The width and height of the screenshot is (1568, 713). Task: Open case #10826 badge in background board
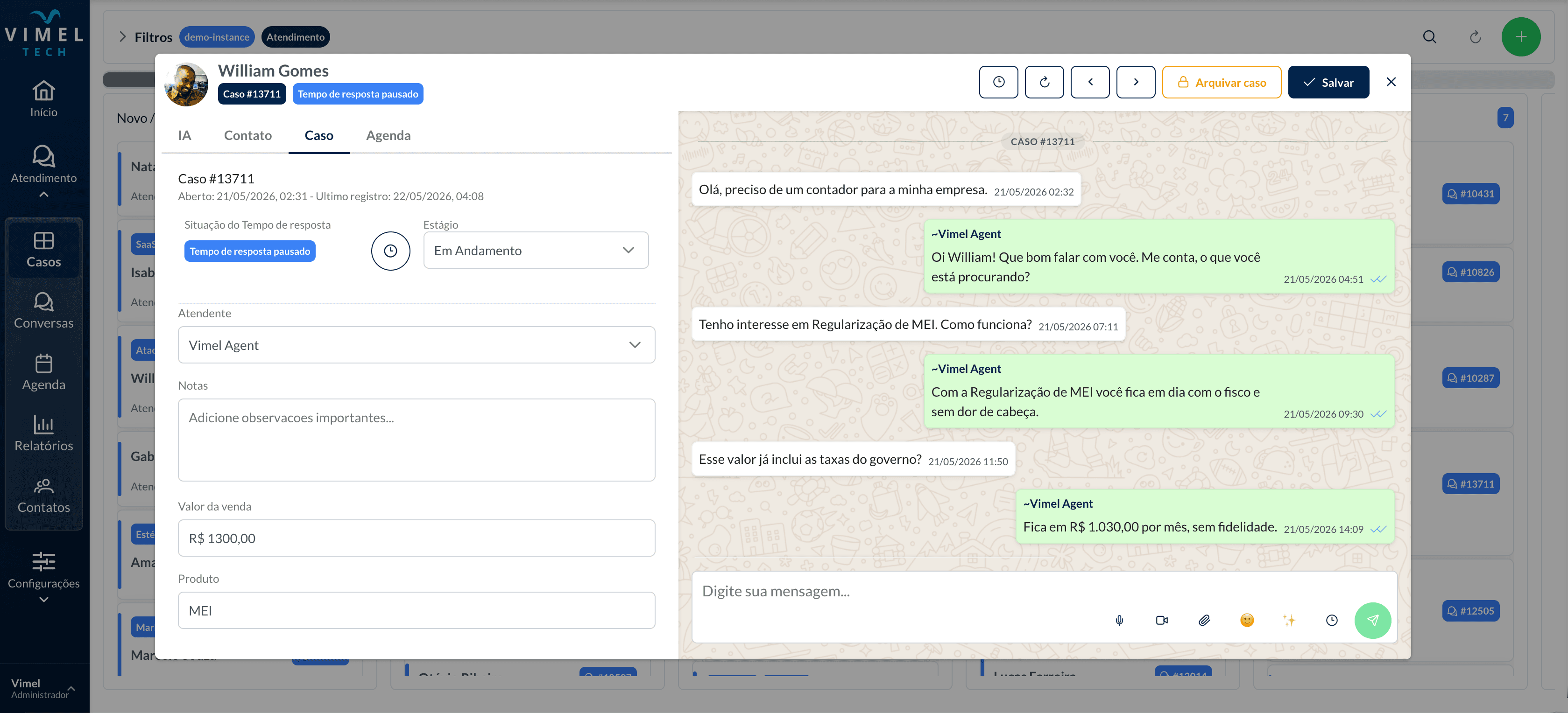click(1470, 272)
